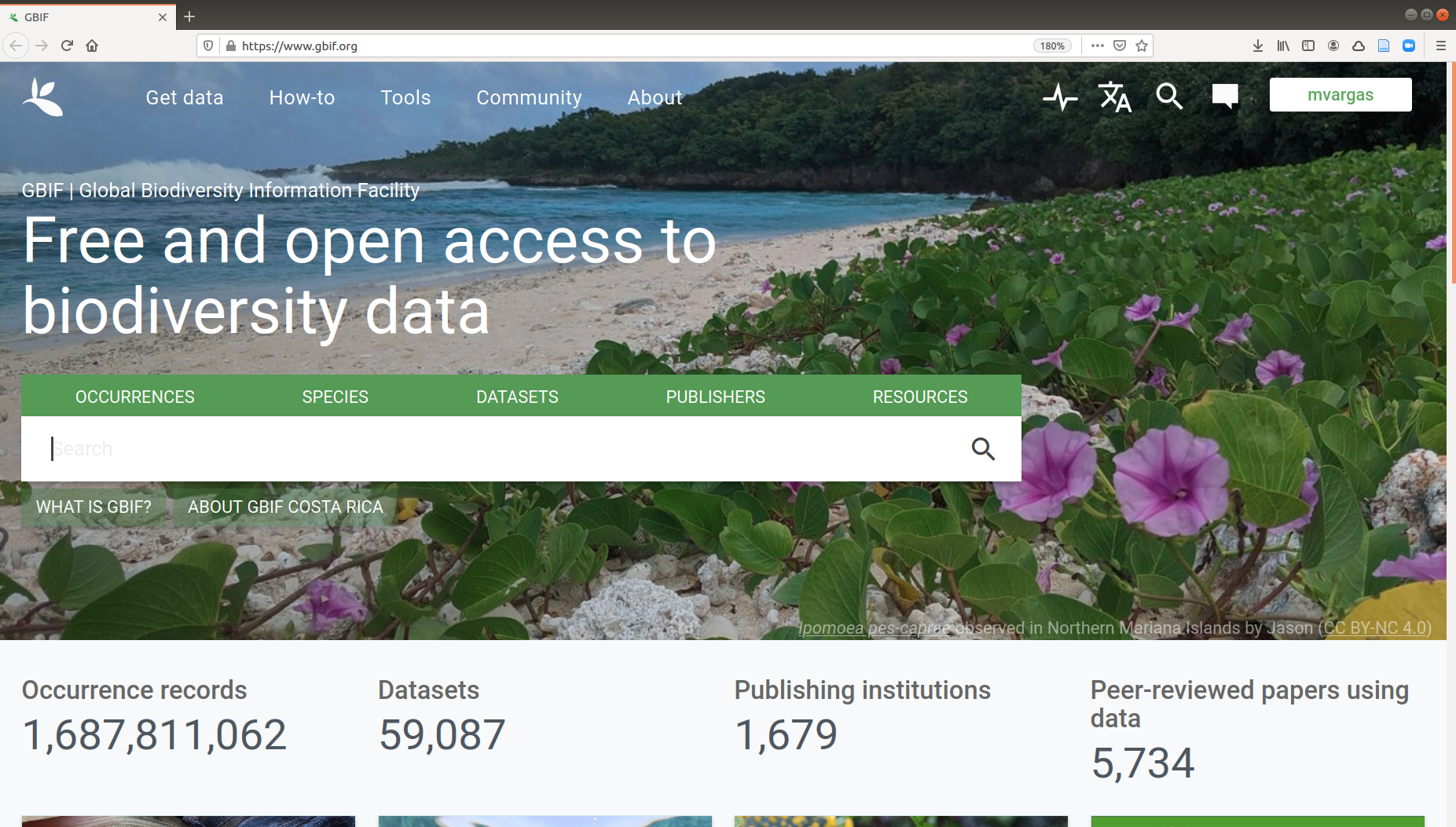Open the How-to menu
The width and height of the screenshot is (1456, 827).
tap(302, 97)
